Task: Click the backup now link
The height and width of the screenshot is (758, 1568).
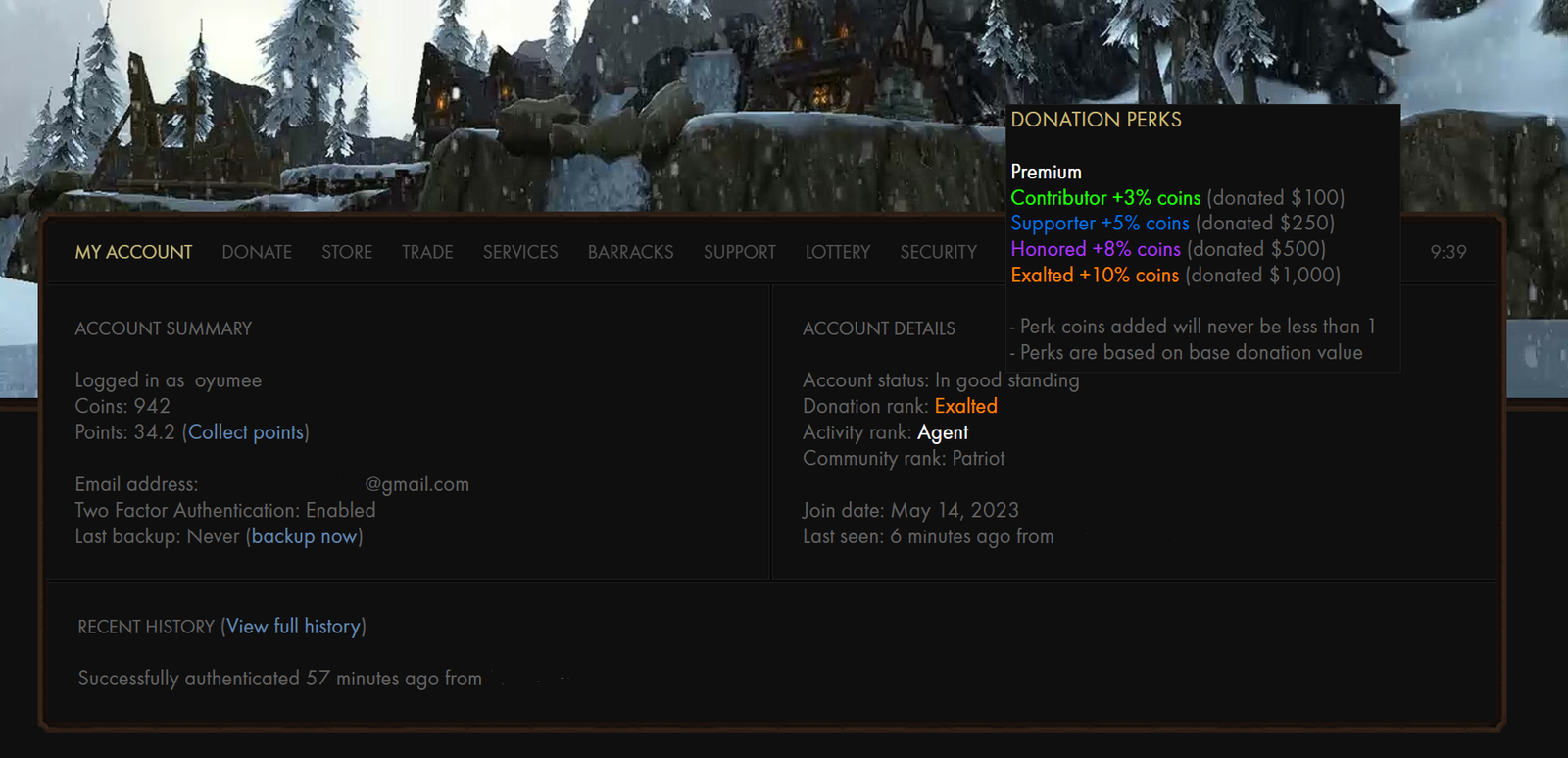Action: tap(304, 536)
